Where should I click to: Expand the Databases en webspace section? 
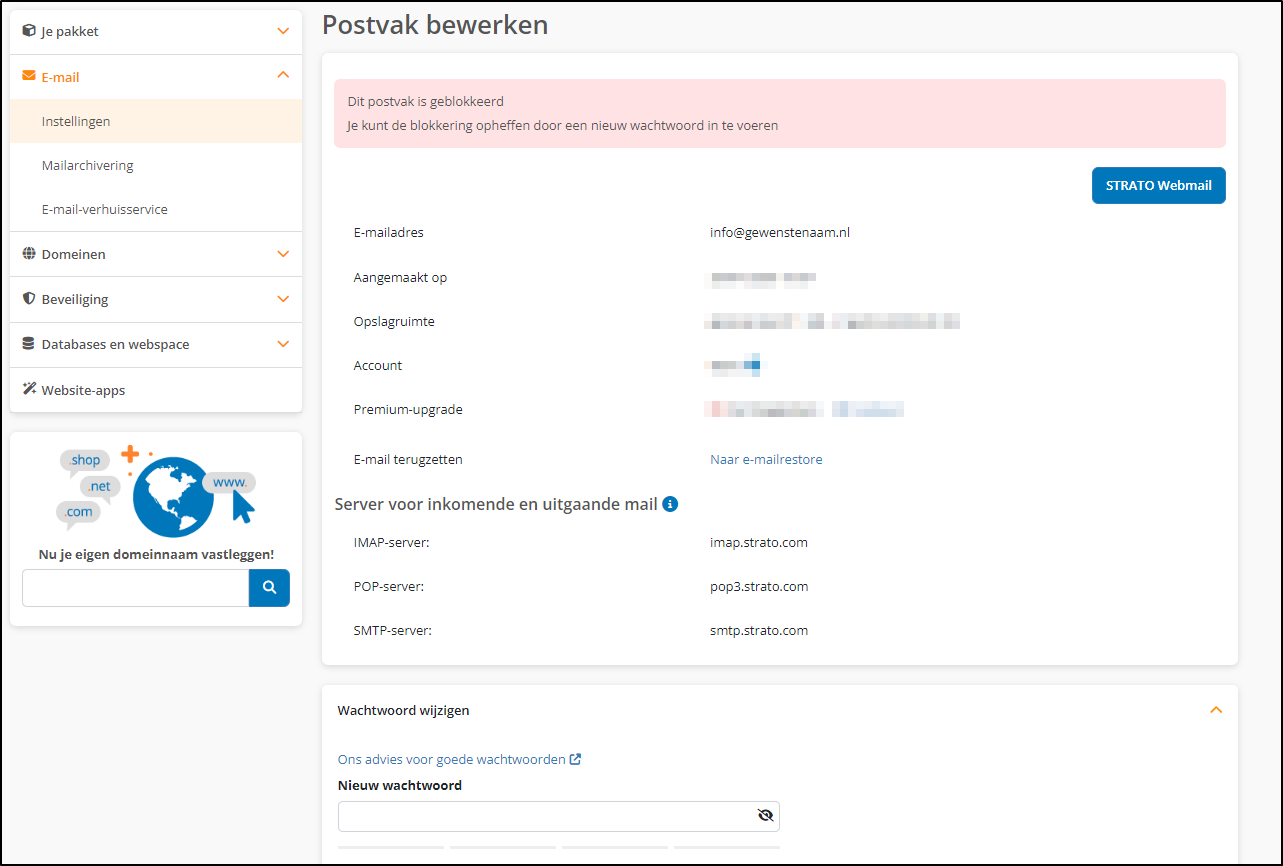tap(283, 344)
